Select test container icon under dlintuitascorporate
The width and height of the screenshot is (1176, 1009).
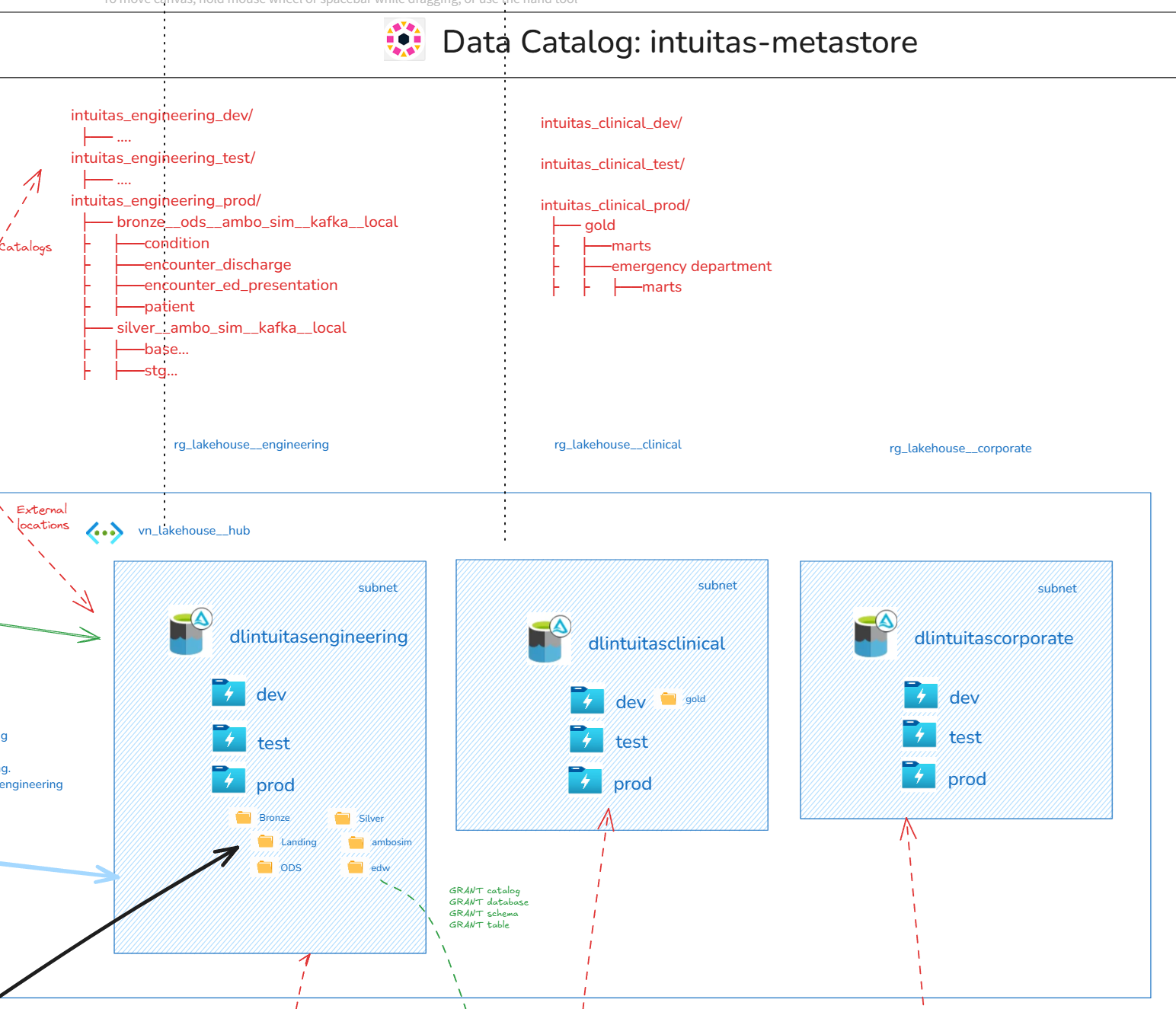tap(919, 734)
